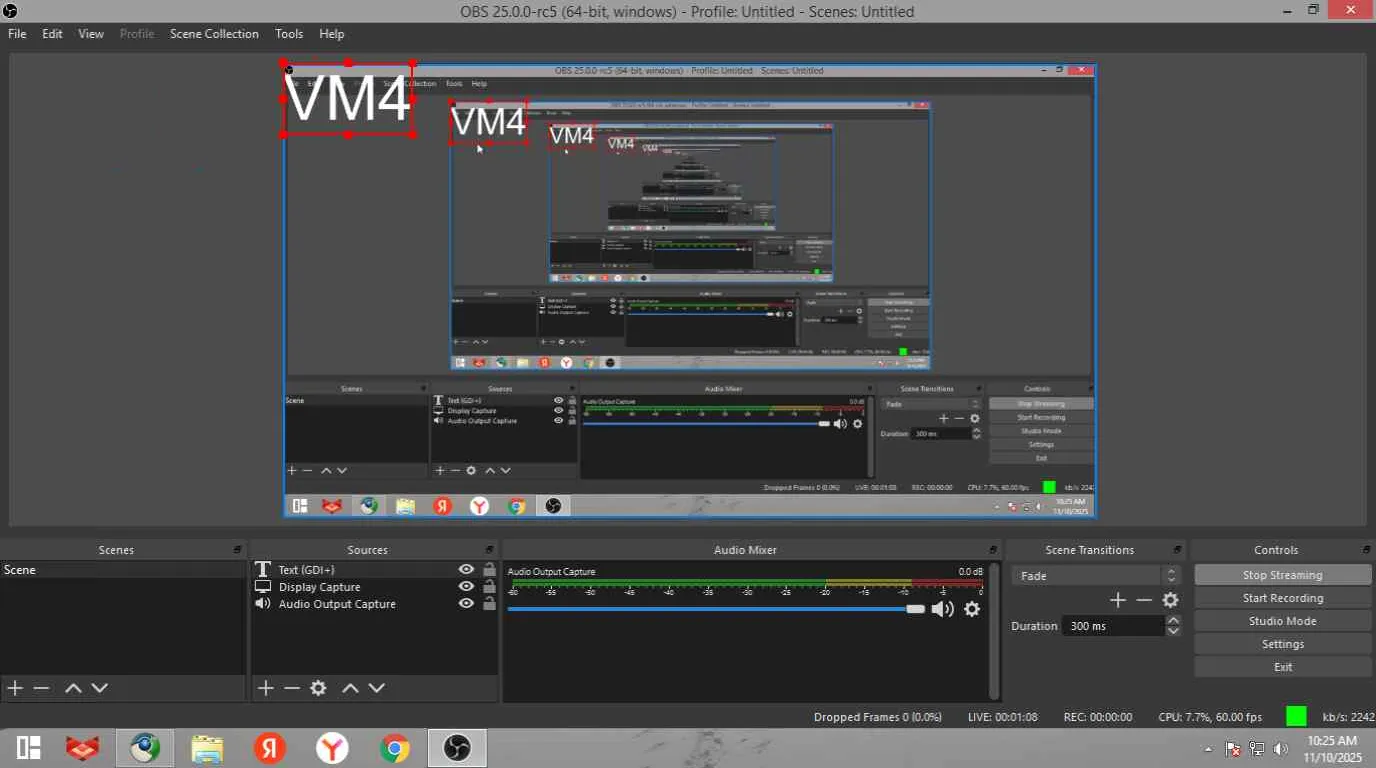Screen dimensions: 1376x768
Task: Move the selected scene down
Action: (x=100, y=688)
